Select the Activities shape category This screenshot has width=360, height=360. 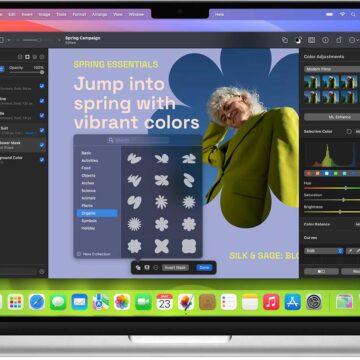(x=90, y=160)
